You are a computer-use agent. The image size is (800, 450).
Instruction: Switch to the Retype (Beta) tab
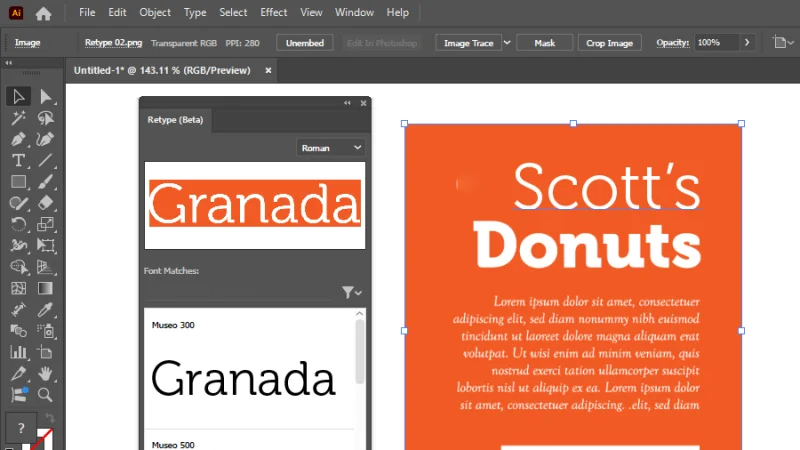click(x=175, y=120)
